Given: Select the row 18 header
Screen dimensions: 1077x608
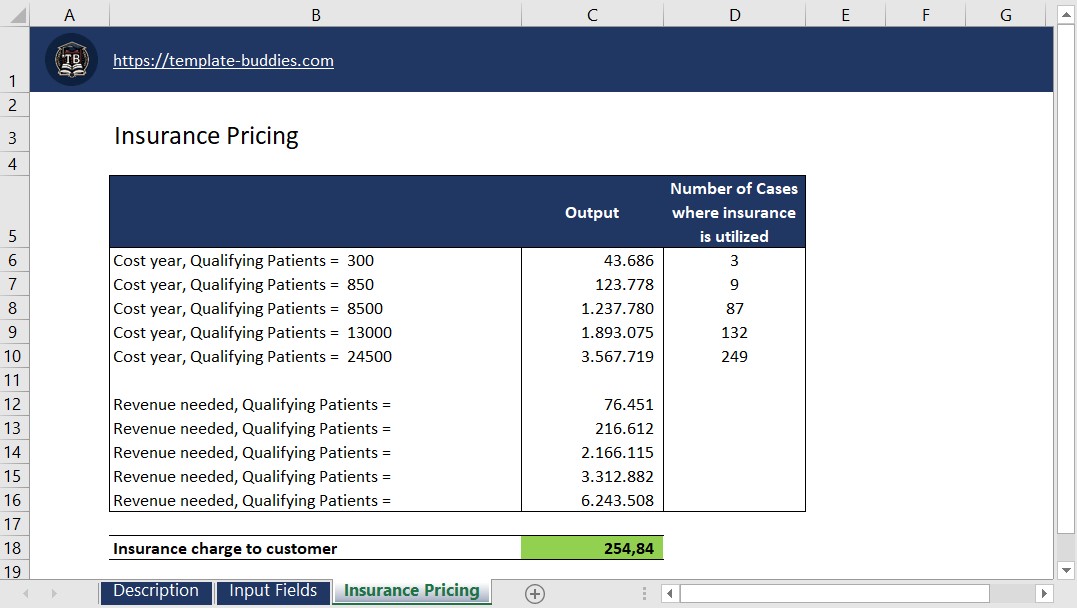Looking at the screenshot, I should point(13,548).
